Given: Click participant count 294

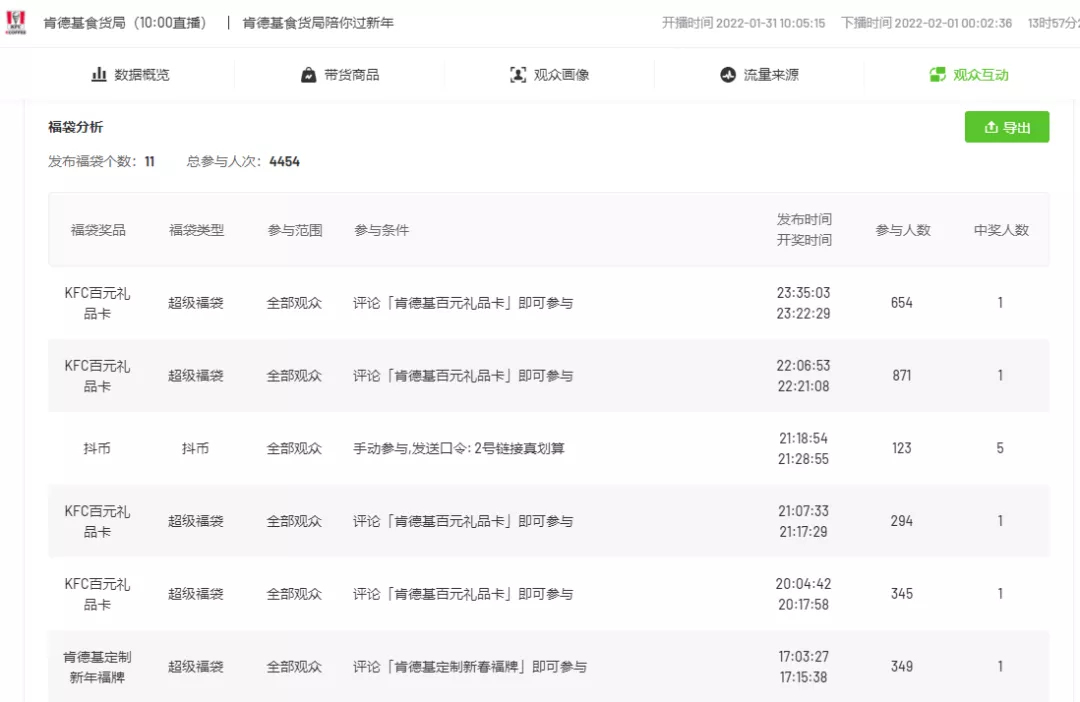Looking at the screenshot, I should (902, 521).
